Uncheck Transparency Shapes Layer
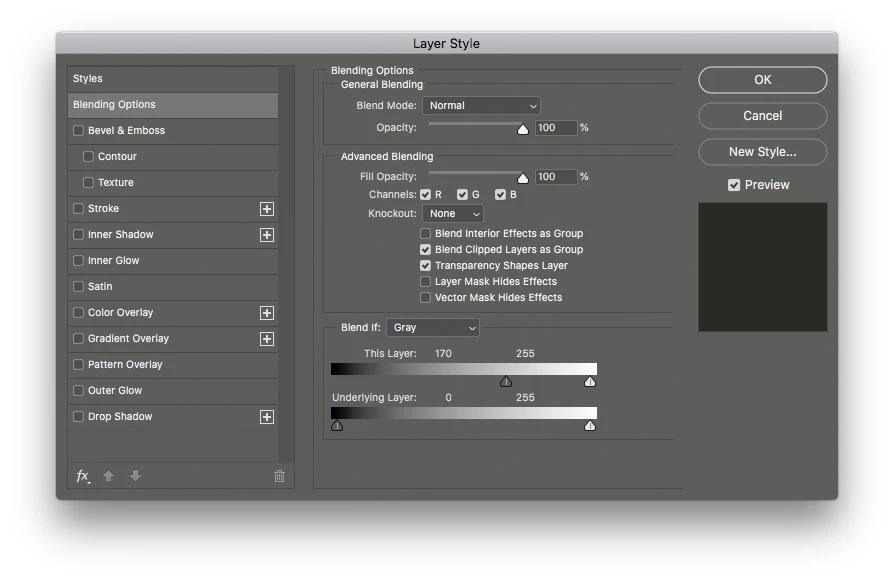The width and height of the screenshot is (894, 580). pos(425,265)
